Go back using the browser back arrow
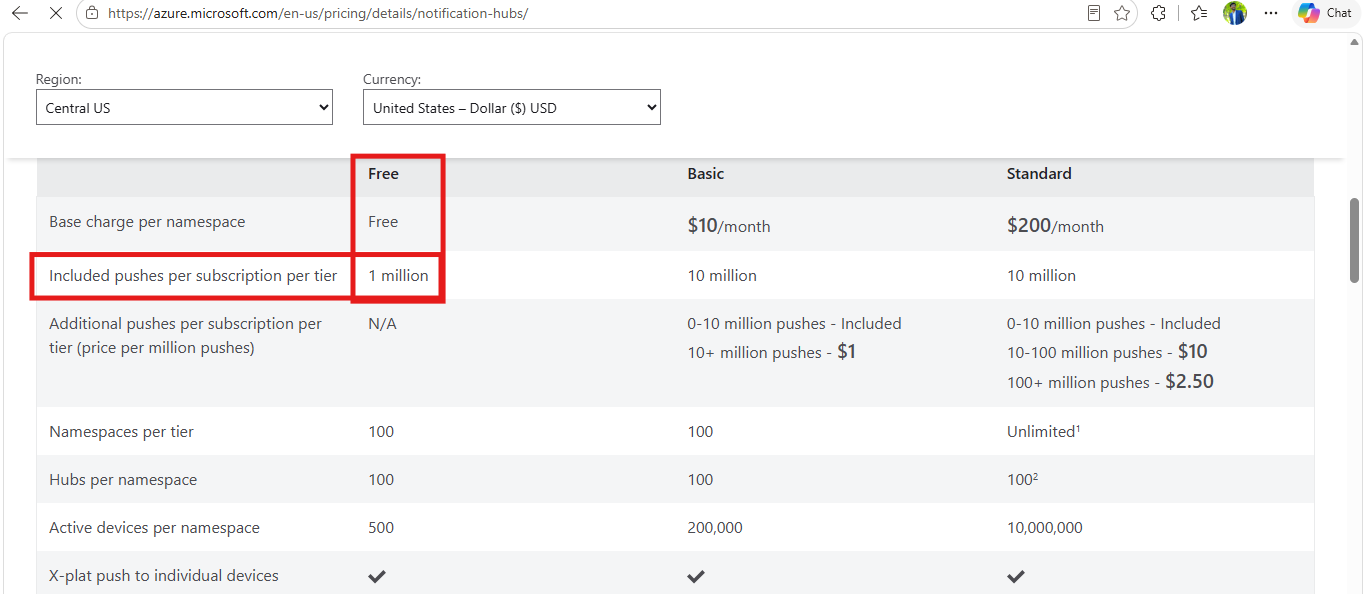 click(x=19, y=13)
